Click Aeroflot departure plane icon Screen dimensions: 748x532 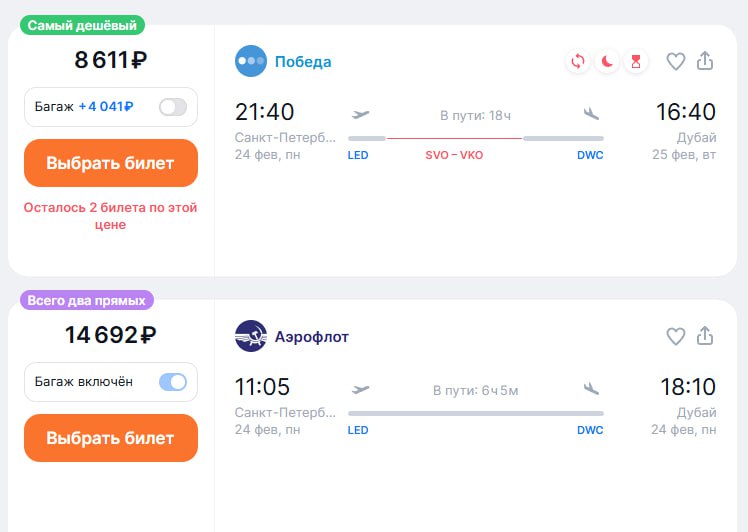pos(361,389)
